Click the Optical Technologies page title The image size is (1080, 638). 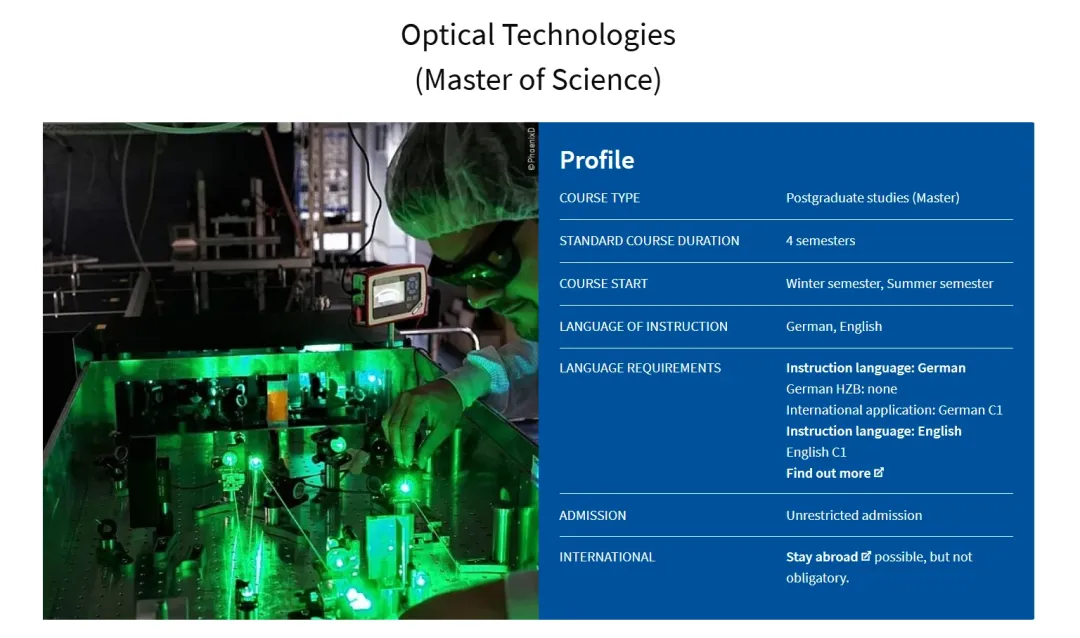[538, 35]
